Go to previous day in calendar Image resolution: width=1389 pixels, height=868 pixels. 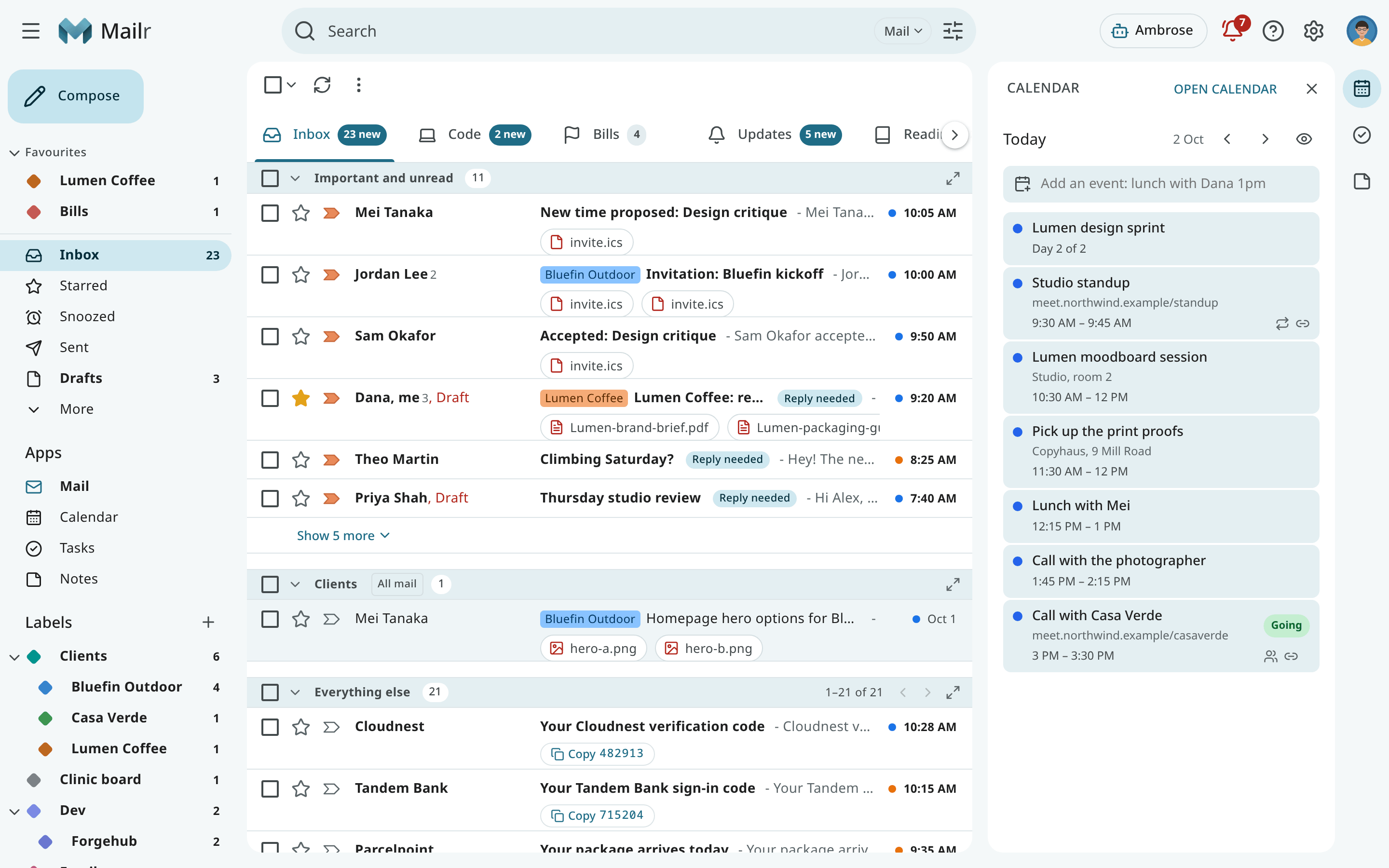tap(1228, 139)
